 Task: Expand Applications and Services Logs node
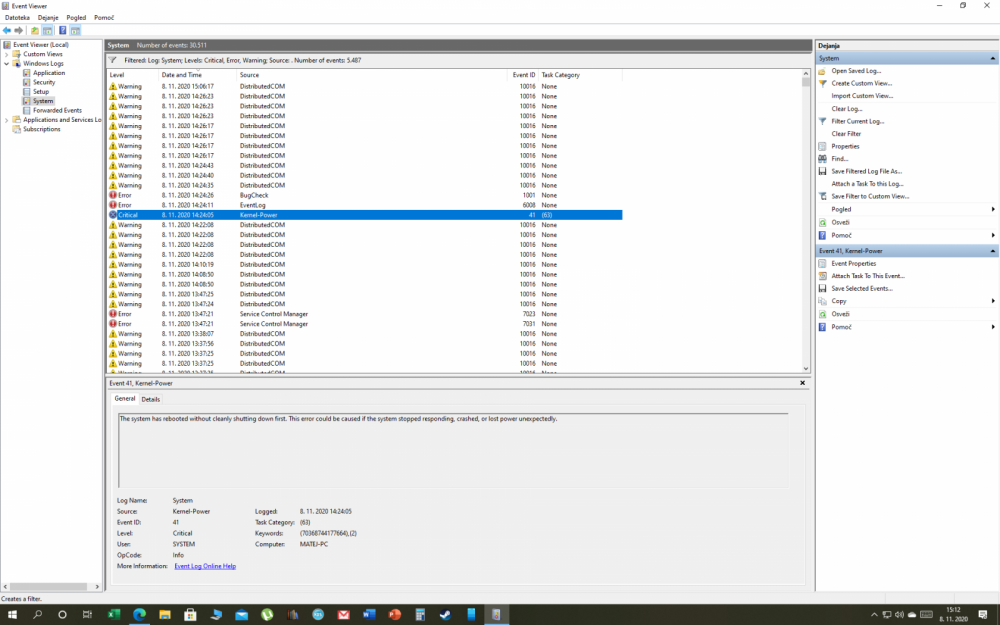click(x=7, y=120)
